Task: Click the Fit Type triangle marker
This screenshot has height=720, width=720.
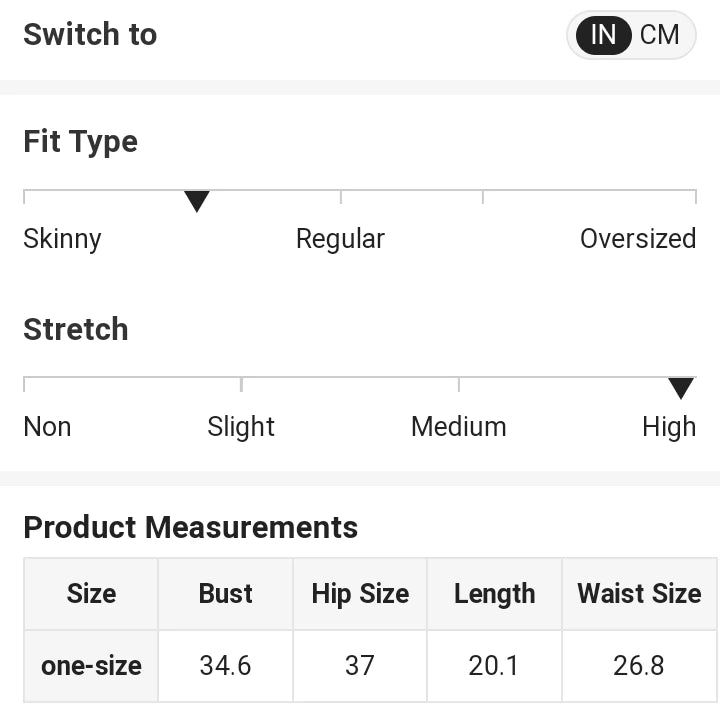Action: (197, 201)
